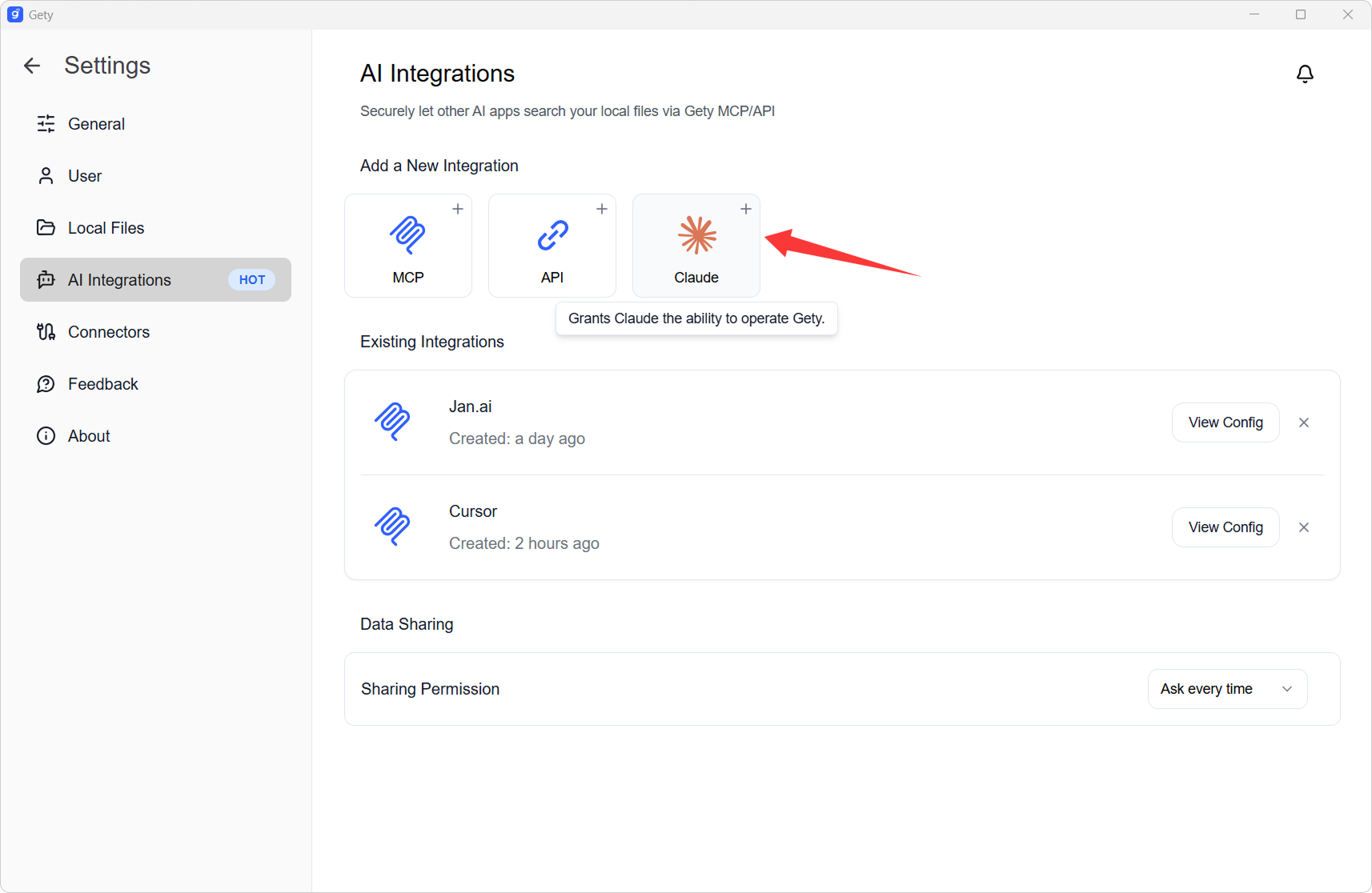Click 'Created: 2 hours ago' text

pyautogui.click(x=524, y=543)
